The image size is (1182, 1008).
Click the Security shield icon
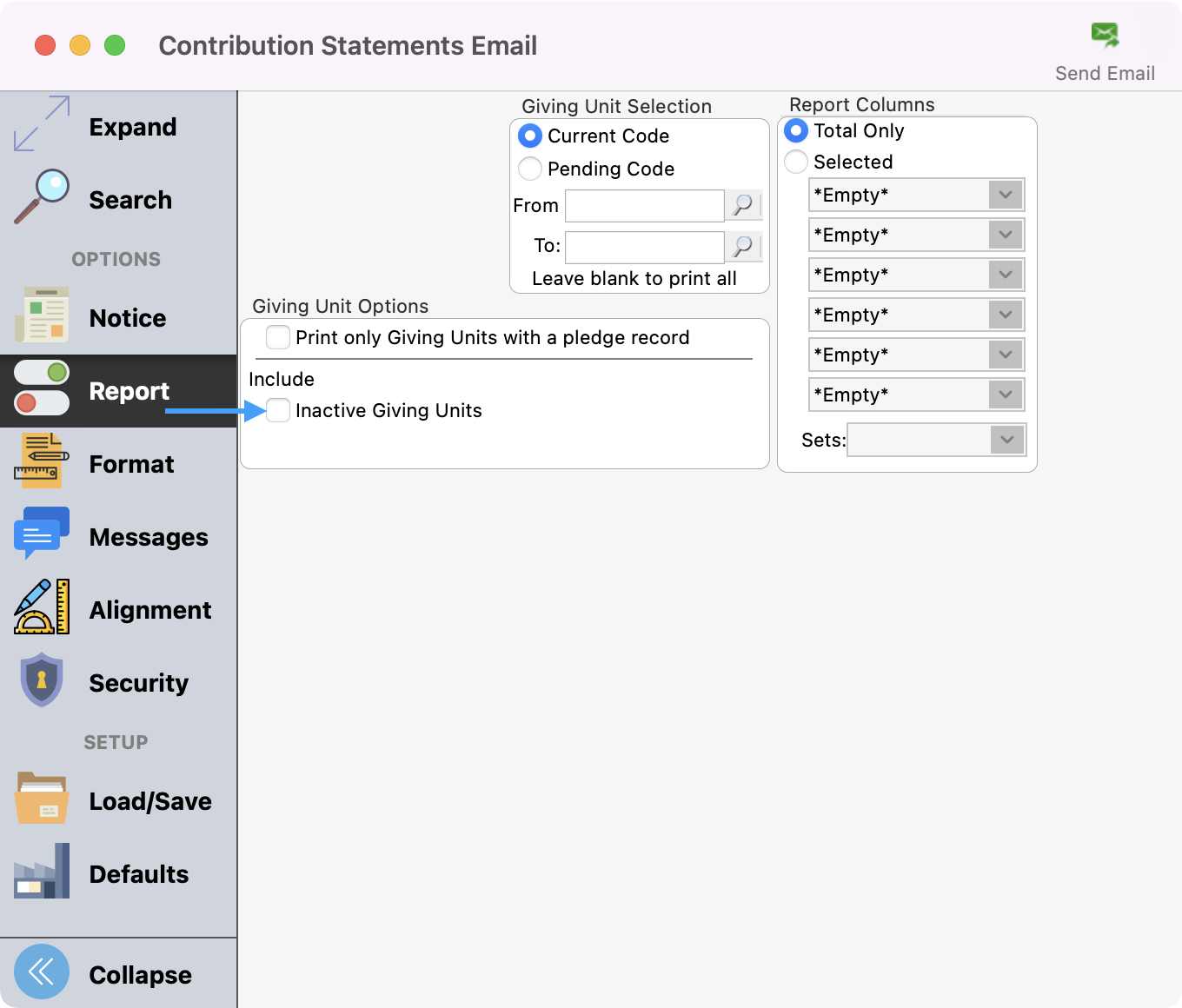[x=42, y=680]
